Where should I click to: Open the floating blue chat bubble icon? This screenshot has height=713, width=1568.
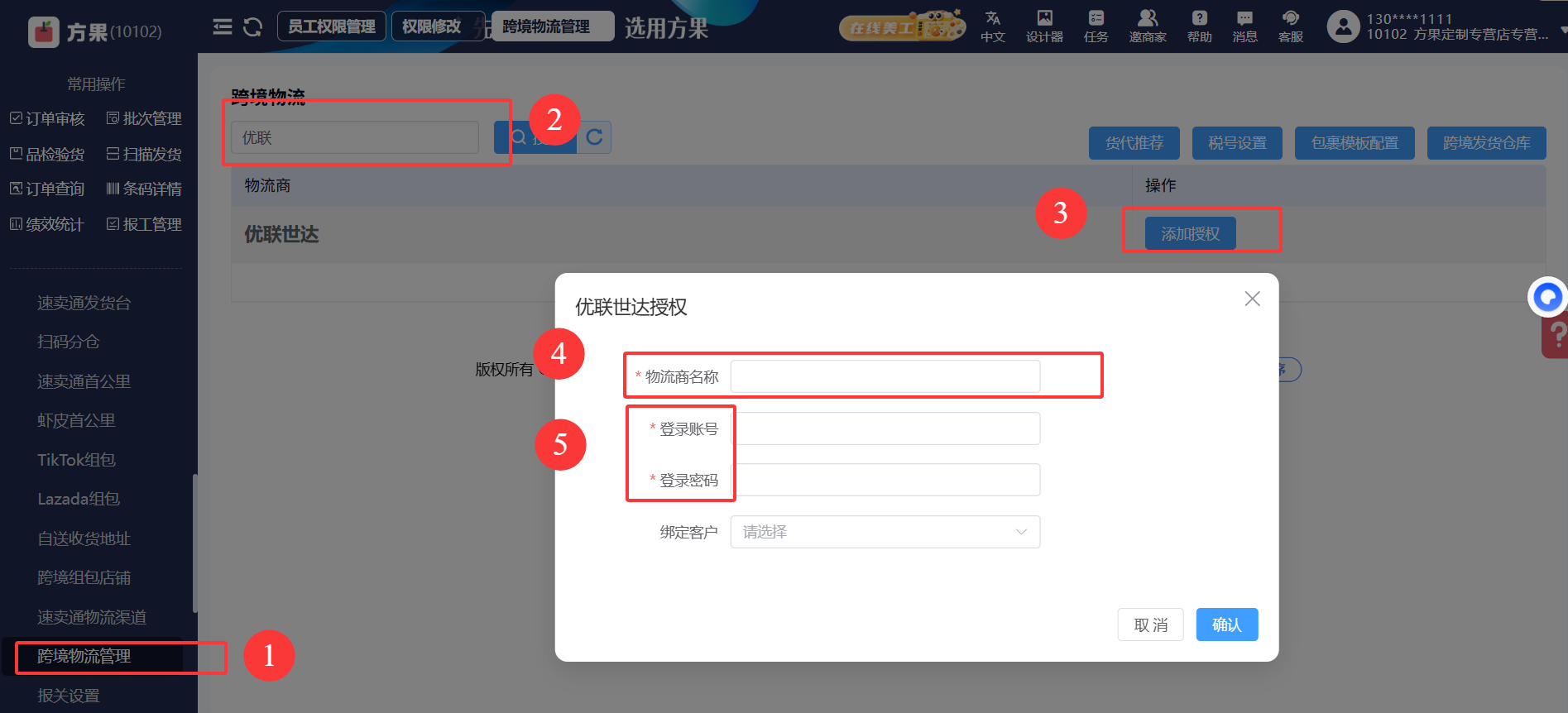pos(1547,296)
